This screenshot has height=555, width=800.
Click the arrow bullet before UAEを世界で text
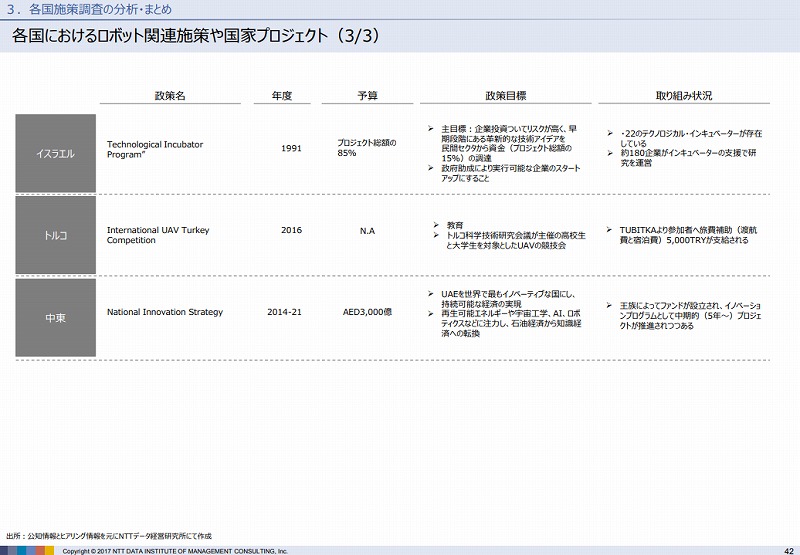pos(431,294)
